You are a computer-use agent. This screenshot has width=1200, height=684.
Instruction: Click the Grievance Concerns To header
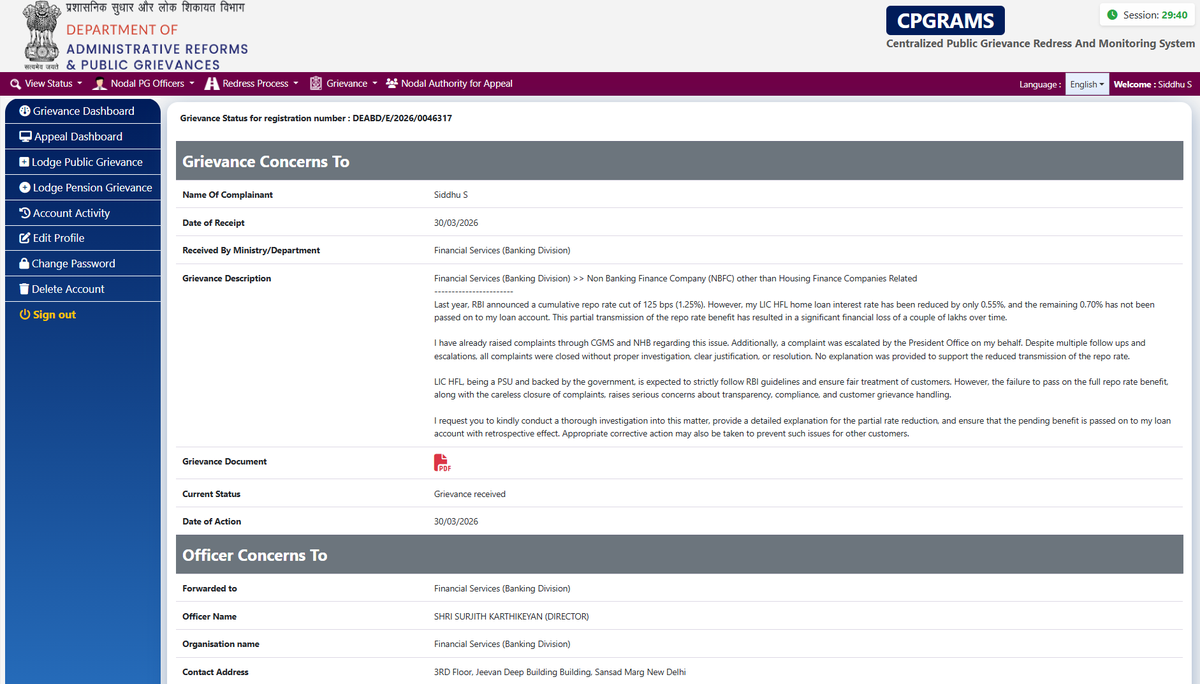click(x=680, y=161)
